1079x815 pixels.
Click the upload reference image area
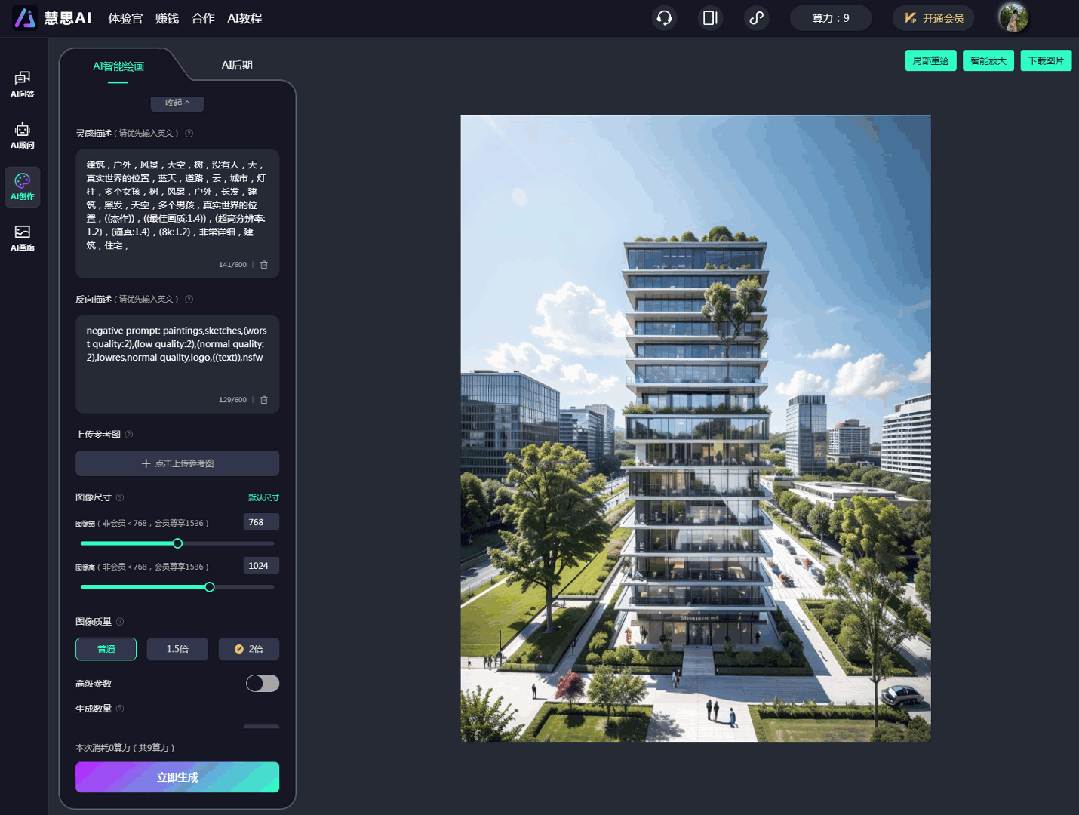coord(177,464)
